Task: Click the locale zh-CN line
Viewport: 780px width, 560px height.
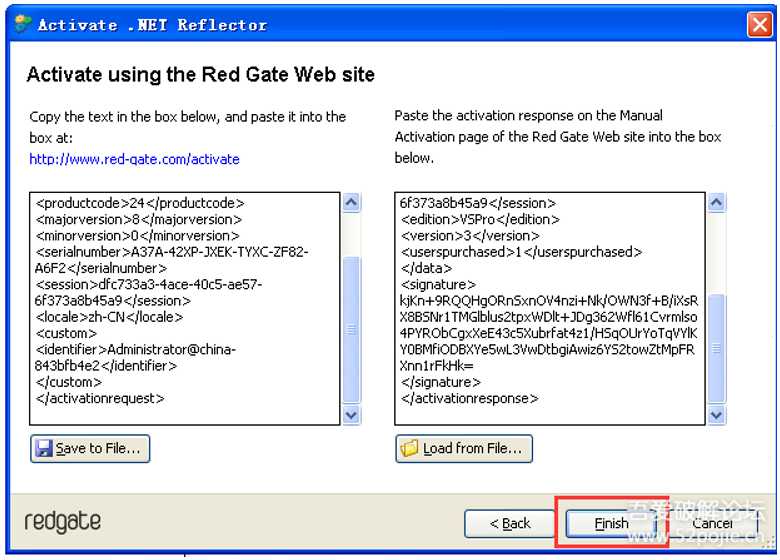Action: 109,317
